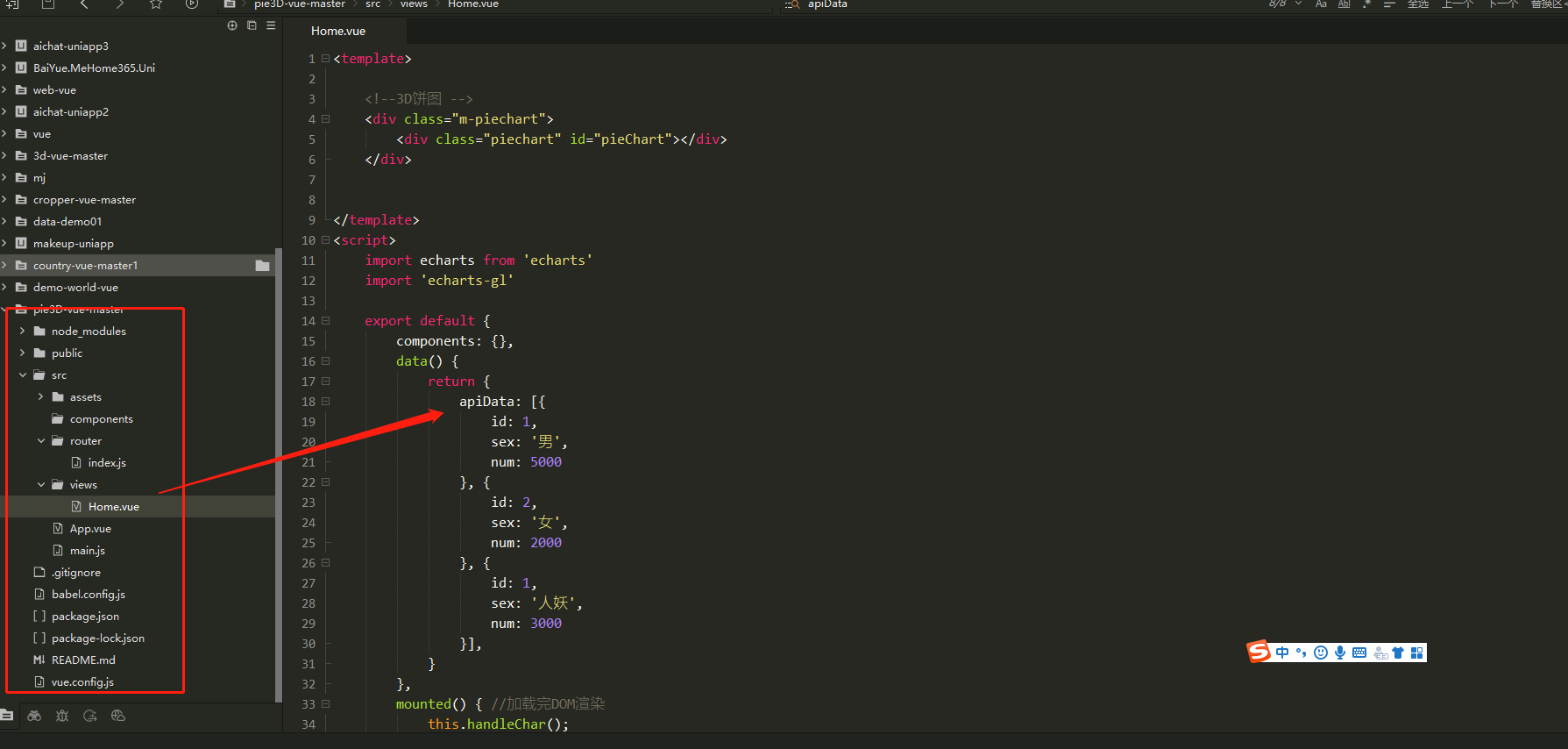
Task: Fold the apiData array at line 18
Action: pos(325,402)
